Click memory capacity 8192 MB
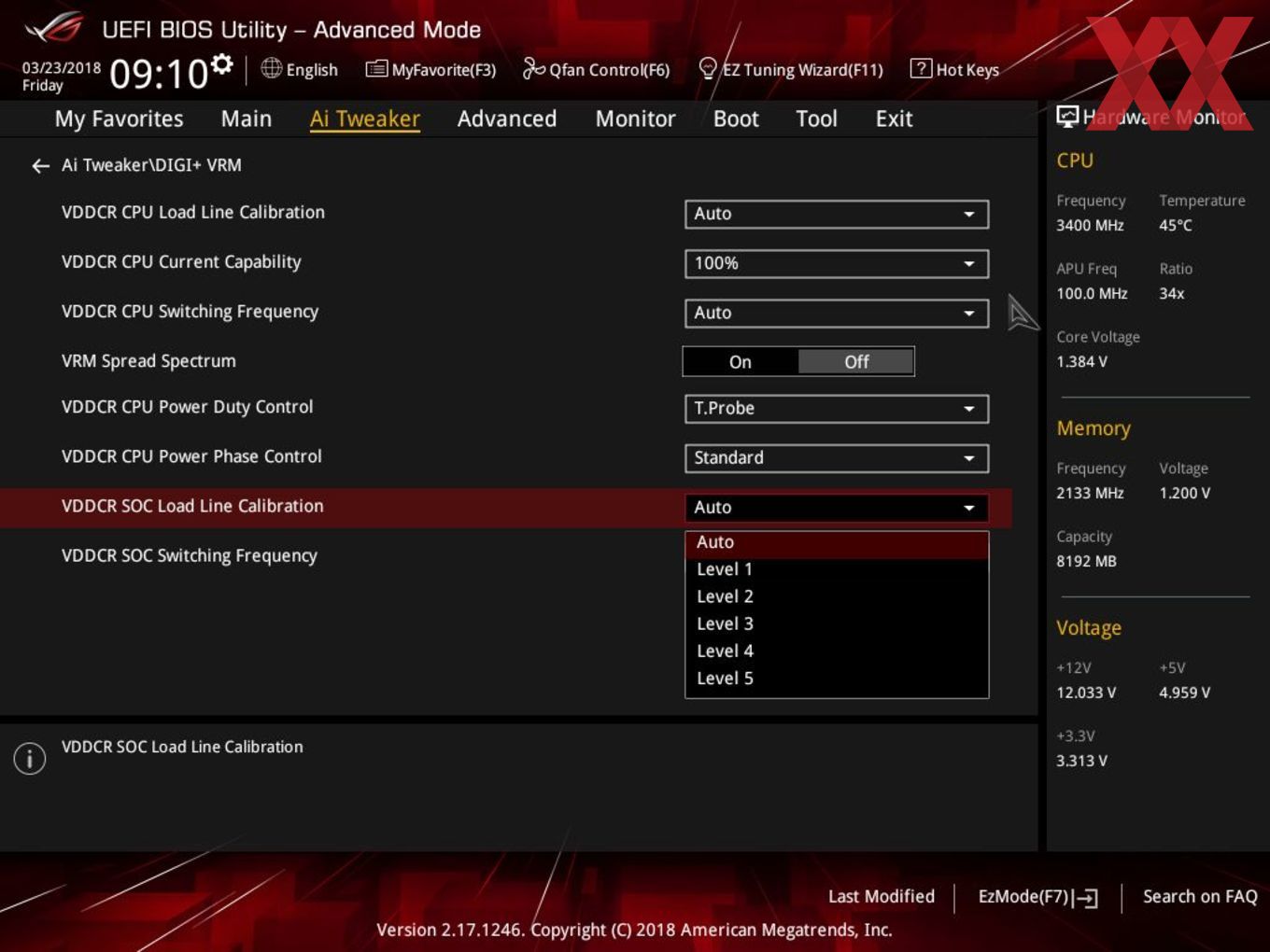 tap(1086, 561)
